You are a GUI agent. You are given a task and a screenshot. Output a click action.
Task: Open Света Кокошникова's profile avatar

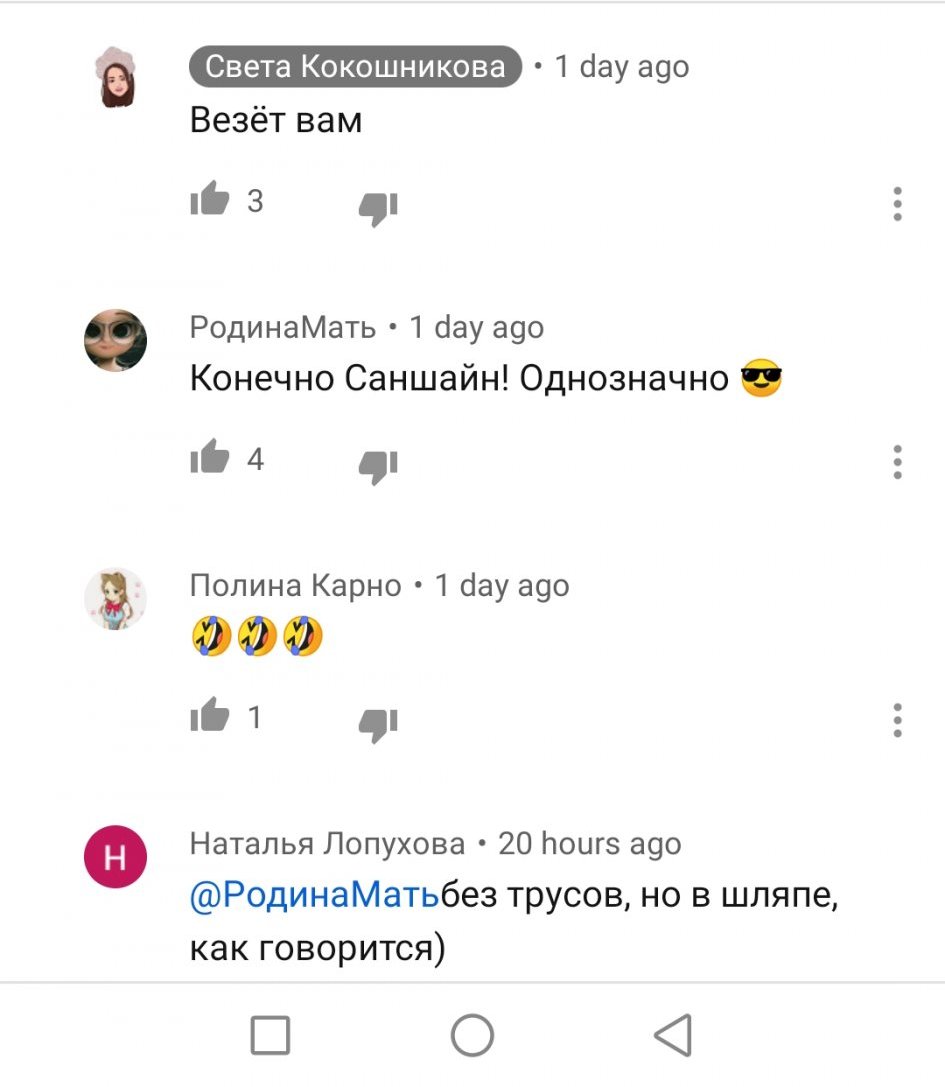115,77
